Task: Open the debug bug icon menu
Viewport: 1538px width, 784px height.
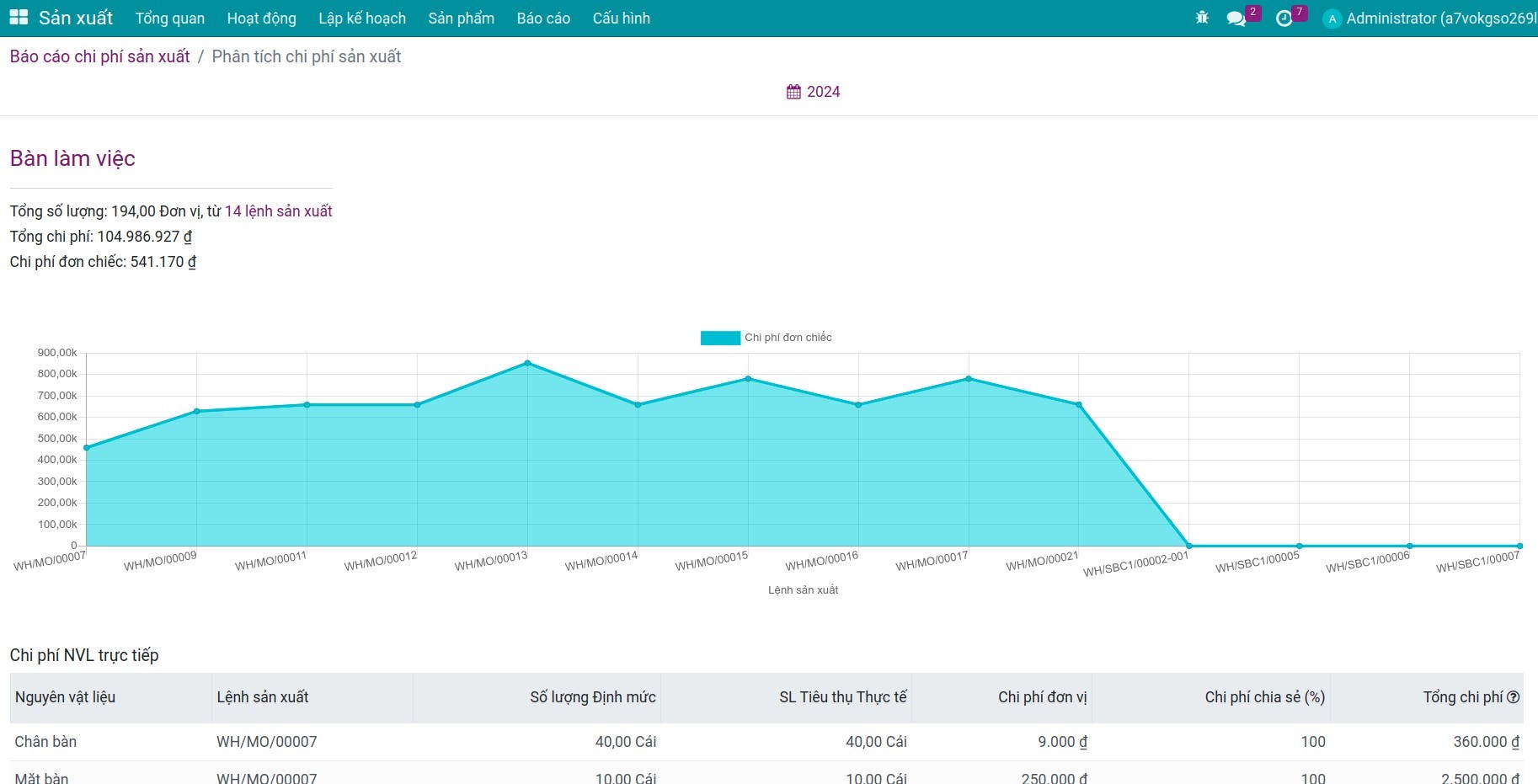Action: pos(1202,18)
